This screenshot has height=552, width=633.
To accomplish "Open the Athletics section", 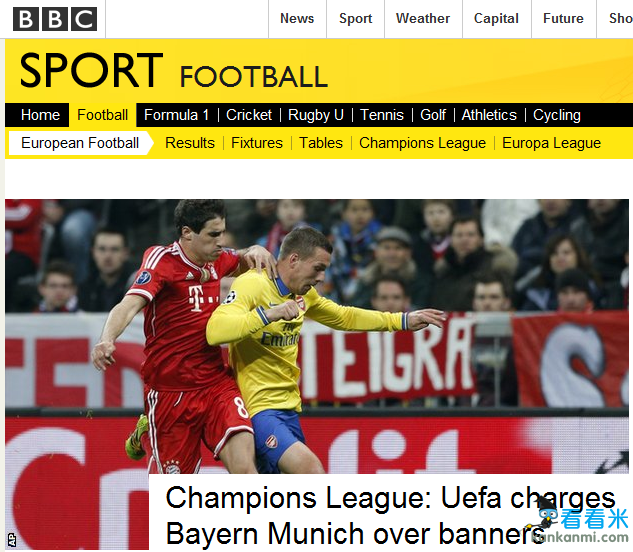I will click(x=489, y=115).
